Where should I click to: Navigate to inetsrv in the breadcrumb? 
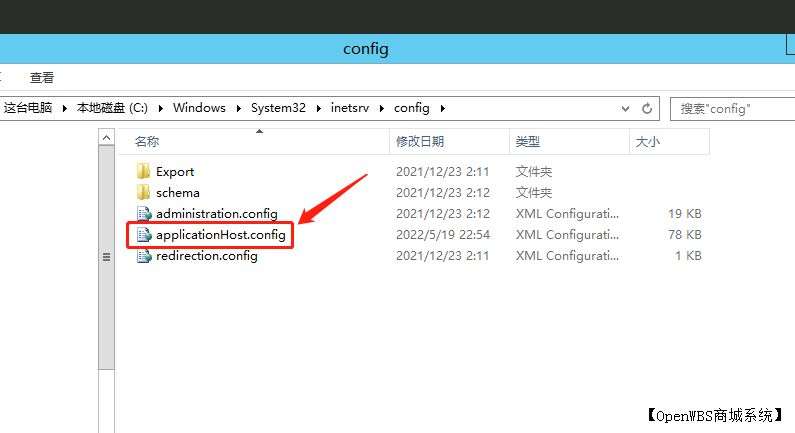click(350, 108)
